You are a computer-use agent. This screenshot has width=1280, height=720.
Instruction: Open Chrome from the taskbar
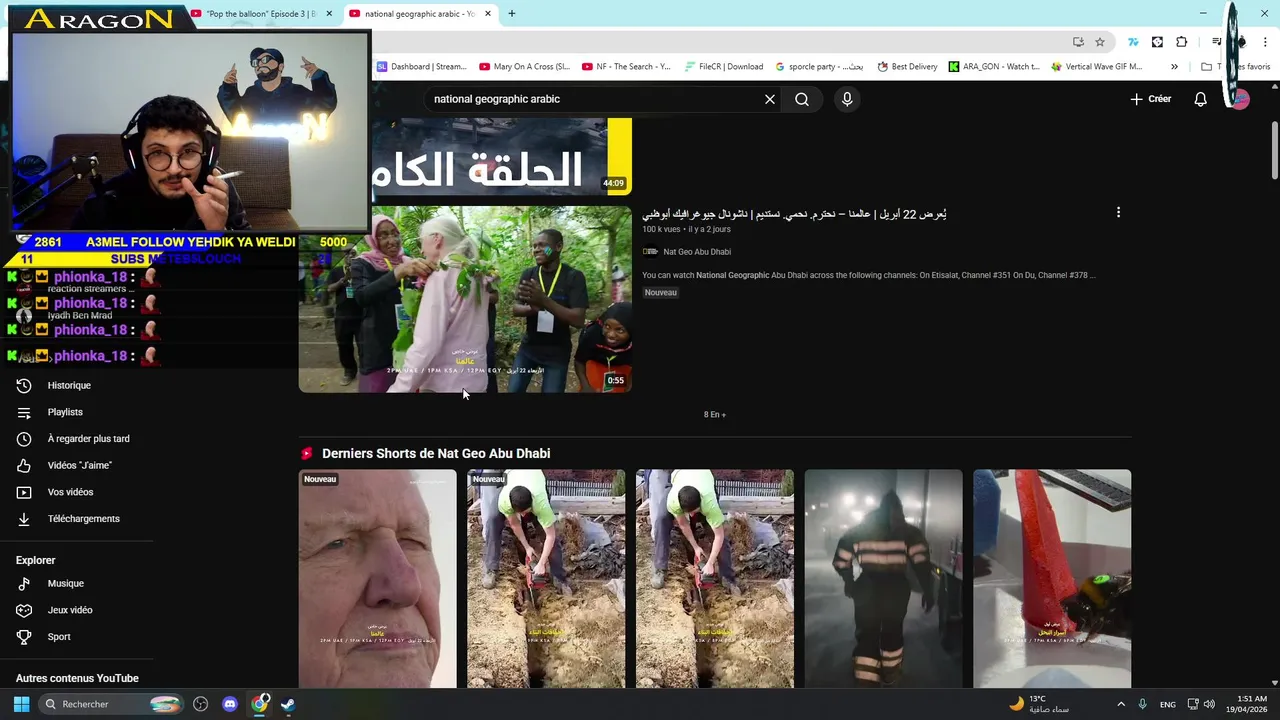(260, 704)
